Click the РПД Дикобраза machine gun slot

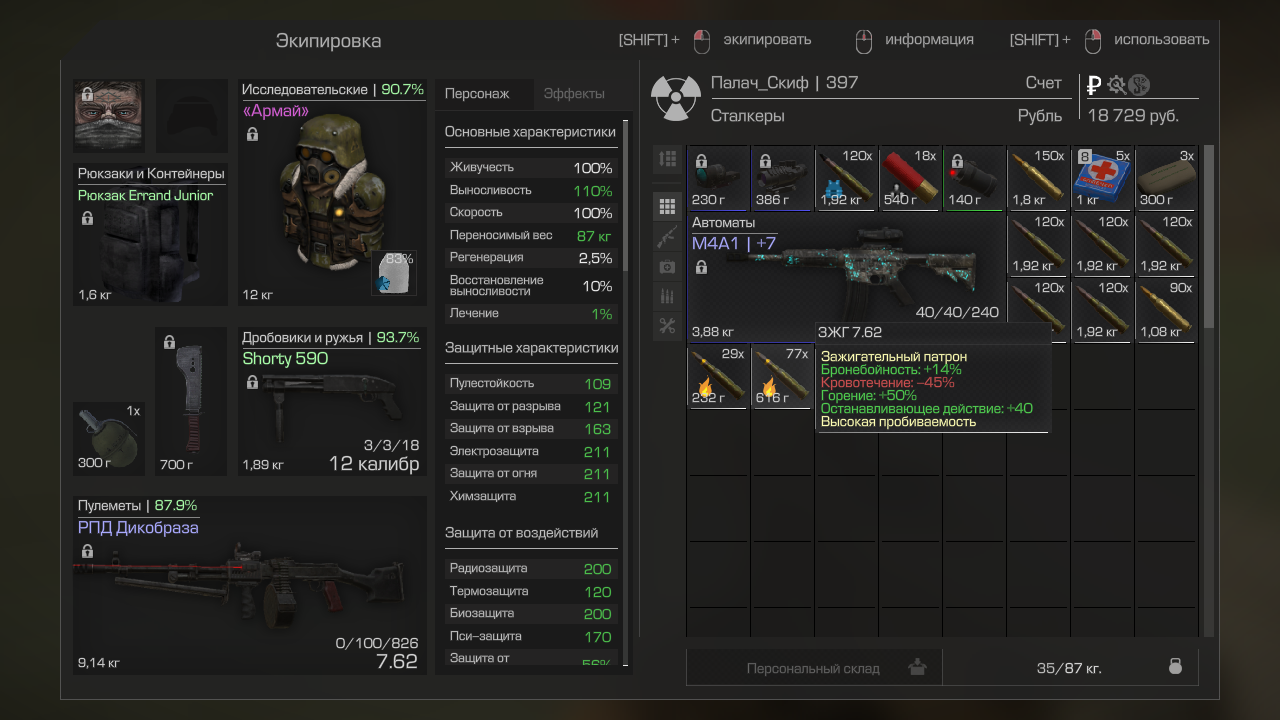tap(250, 585)
